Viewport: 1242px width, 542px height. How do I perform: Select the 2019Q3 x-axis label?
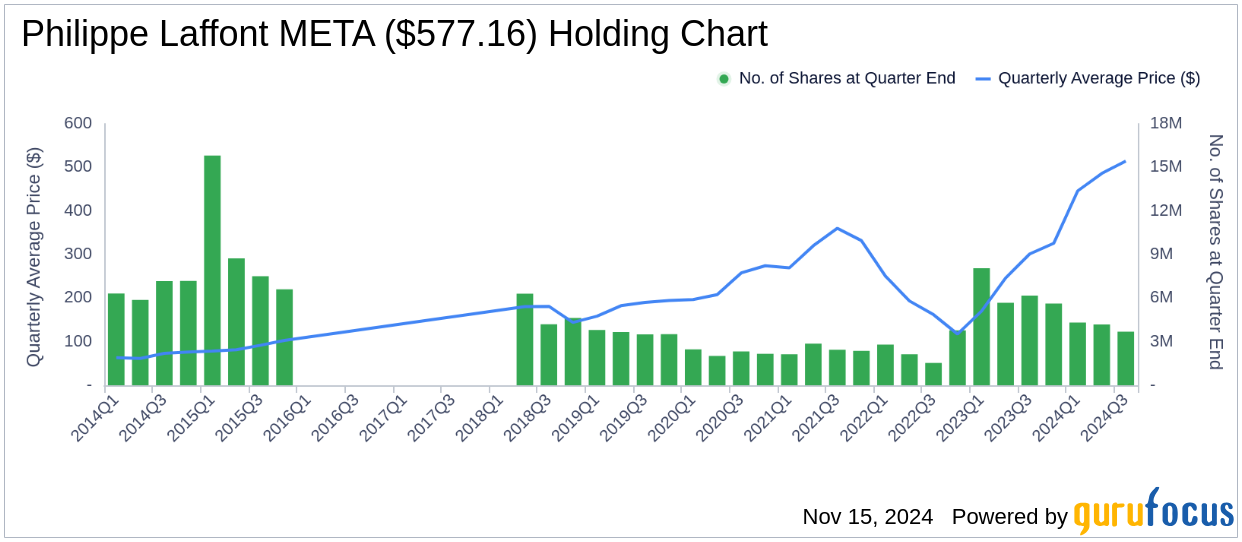(x=622, y=417)
